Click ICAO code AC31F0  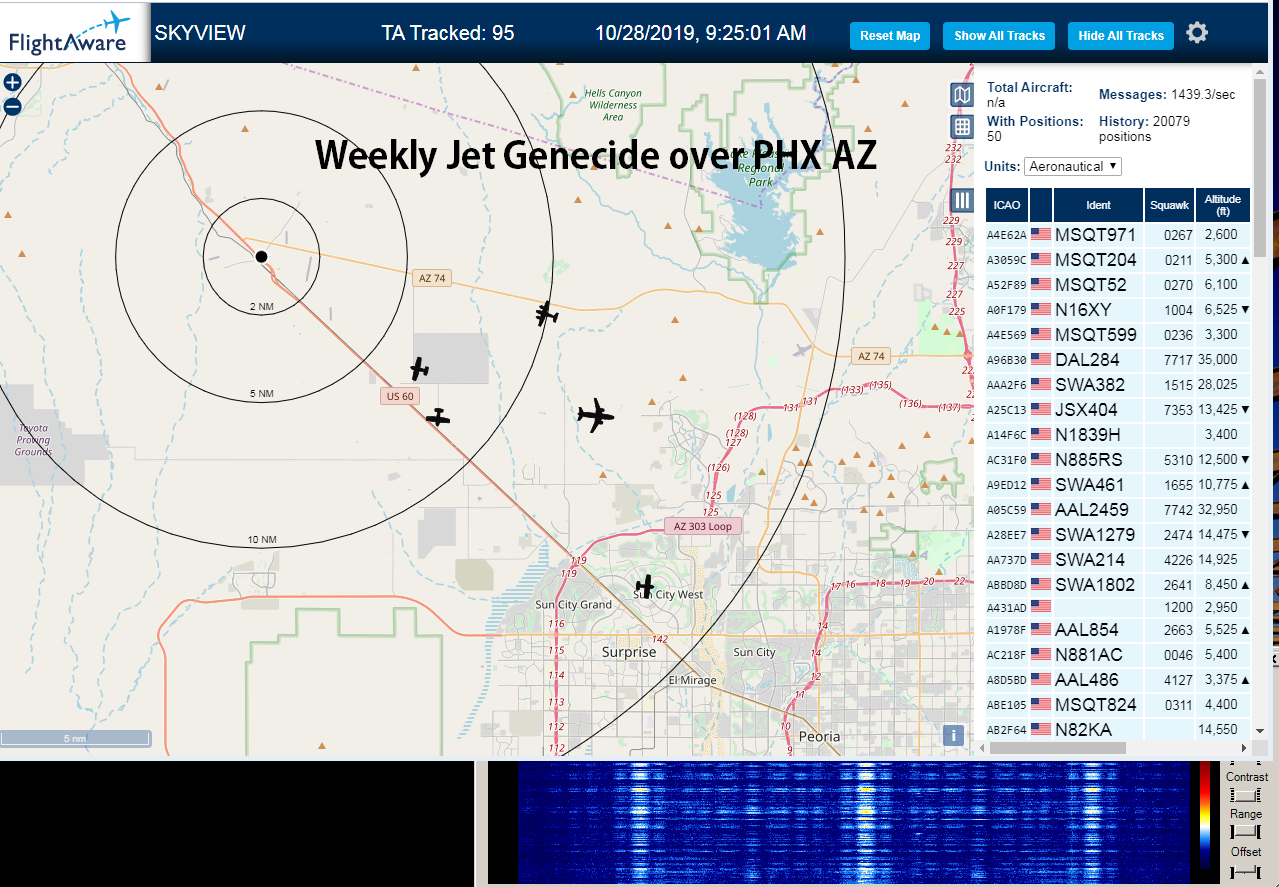click(x=1007, y=460)
